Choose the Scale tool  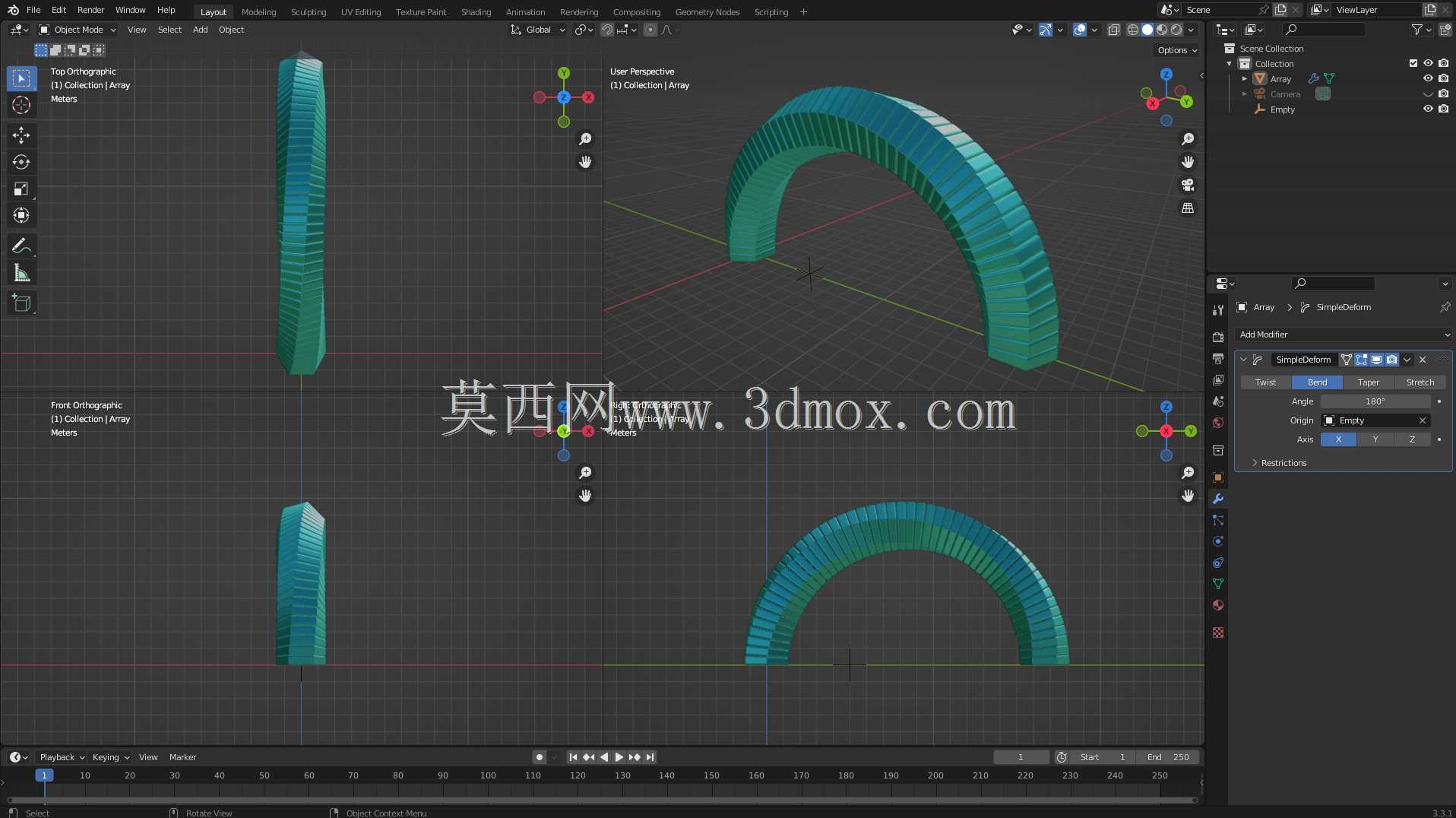pyautogui.click(x=21, y=189)
